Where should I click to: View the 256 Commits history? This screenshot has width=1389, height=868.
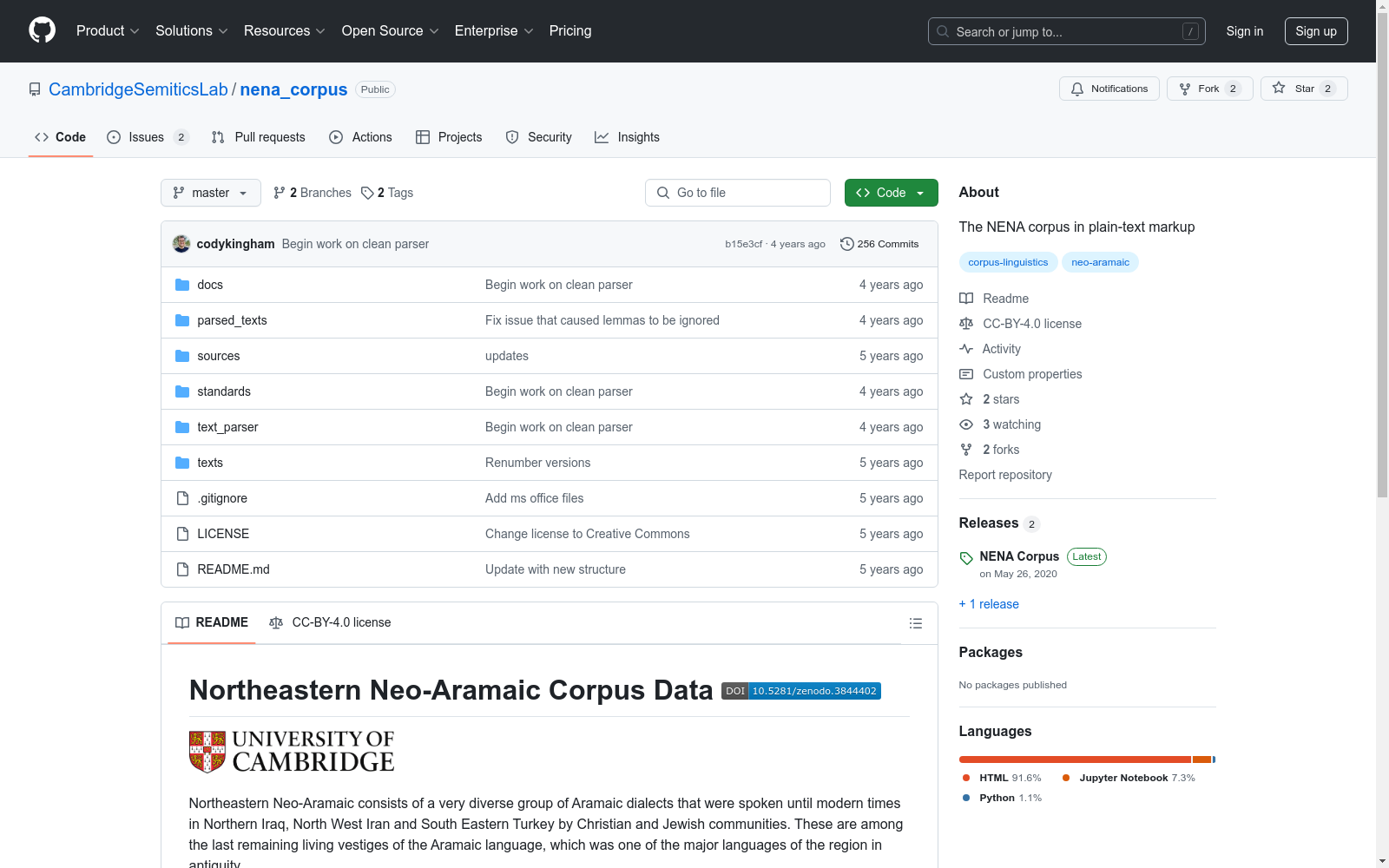click(879, 244)
